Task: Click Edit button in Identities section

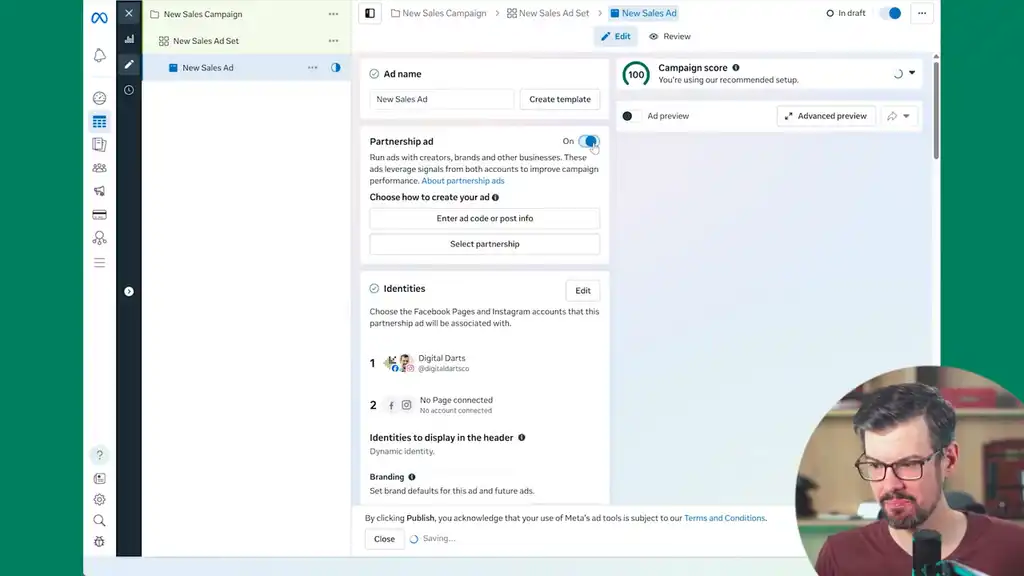Action: [x=583, y=291]
